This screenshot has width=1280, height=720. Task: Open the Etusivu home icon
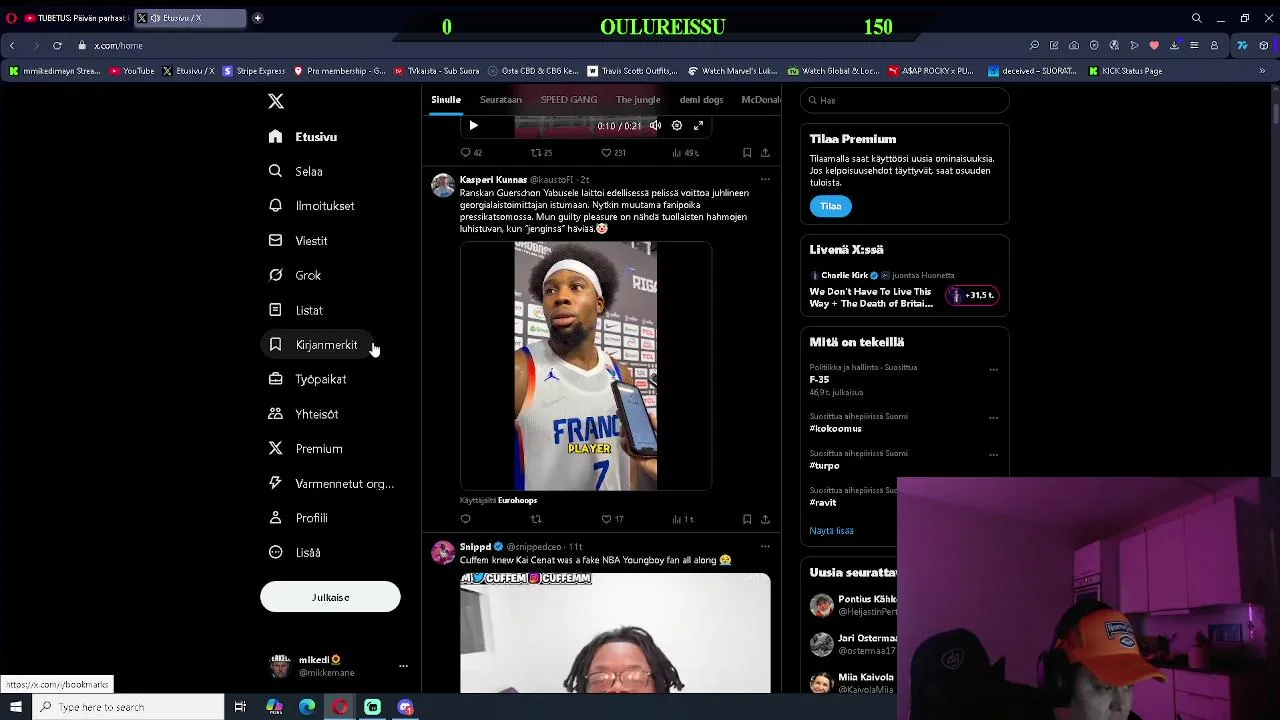(x=275, y=137)
